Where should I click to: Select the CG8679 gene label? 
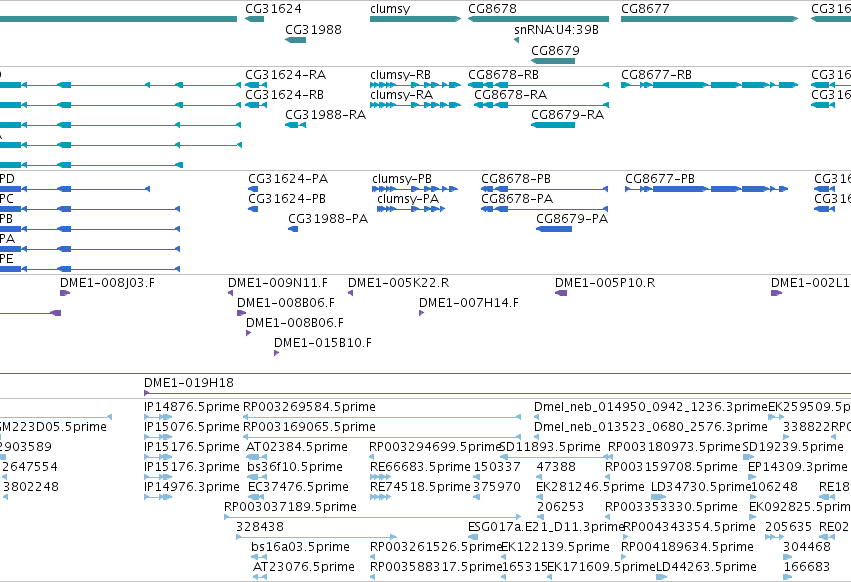click(555, 50)
